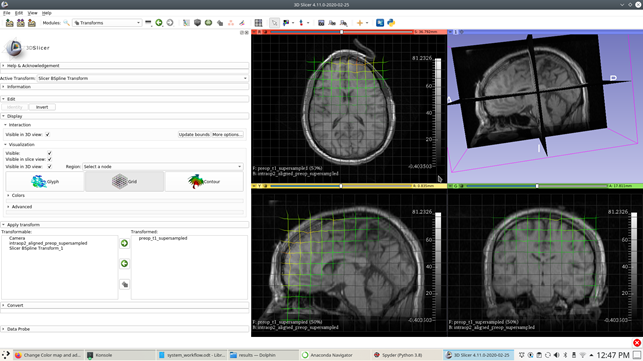
Task: Open the Transforms module green shortcut icon
Action: pyautogui.click(x=208, y=23)
